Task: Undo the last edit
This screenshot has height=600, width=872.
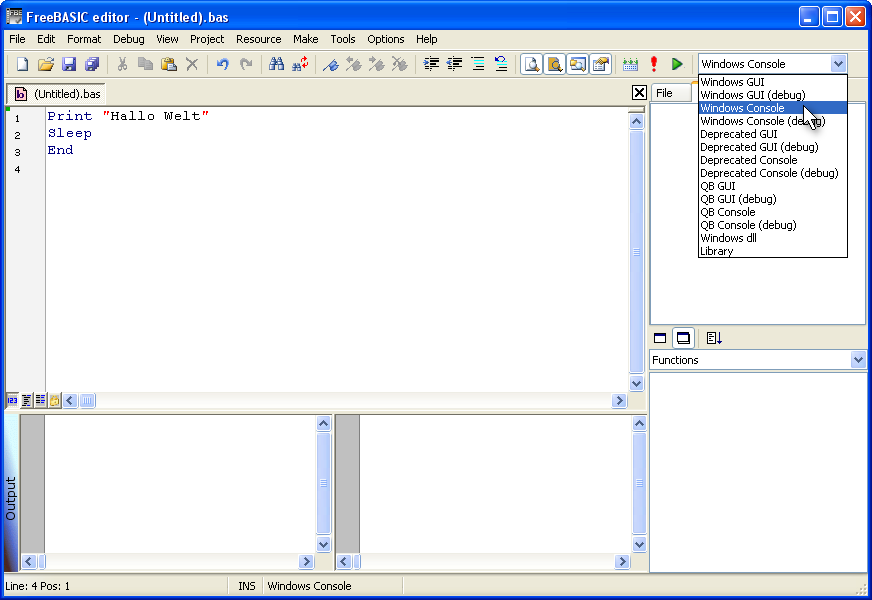Action: click(222, 64)
